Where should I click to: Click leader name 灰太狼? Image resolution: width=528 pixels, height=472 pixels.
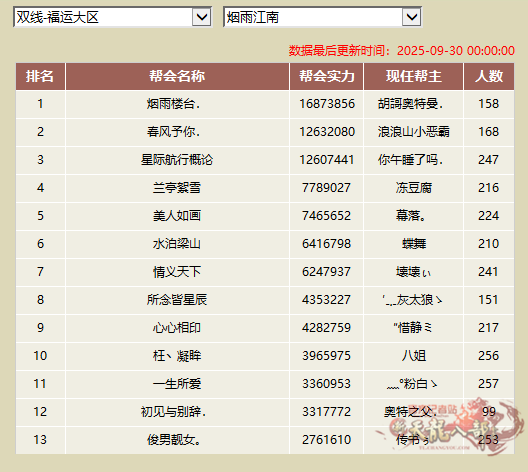click(x=415, y=299)
